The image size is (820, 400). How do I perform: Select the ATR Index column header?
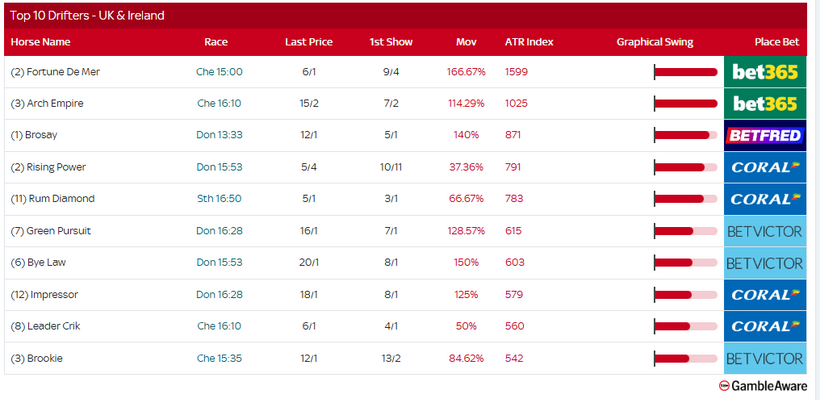click(529, 42)
